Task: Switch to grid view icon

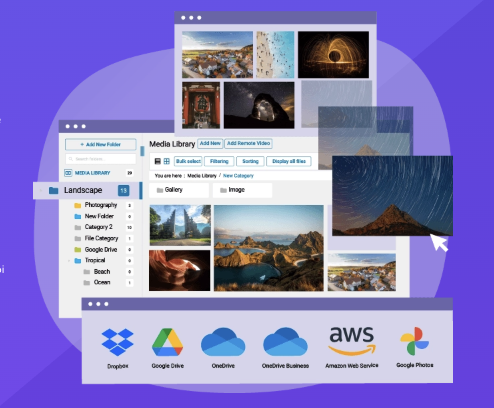Action: [167, 161]
